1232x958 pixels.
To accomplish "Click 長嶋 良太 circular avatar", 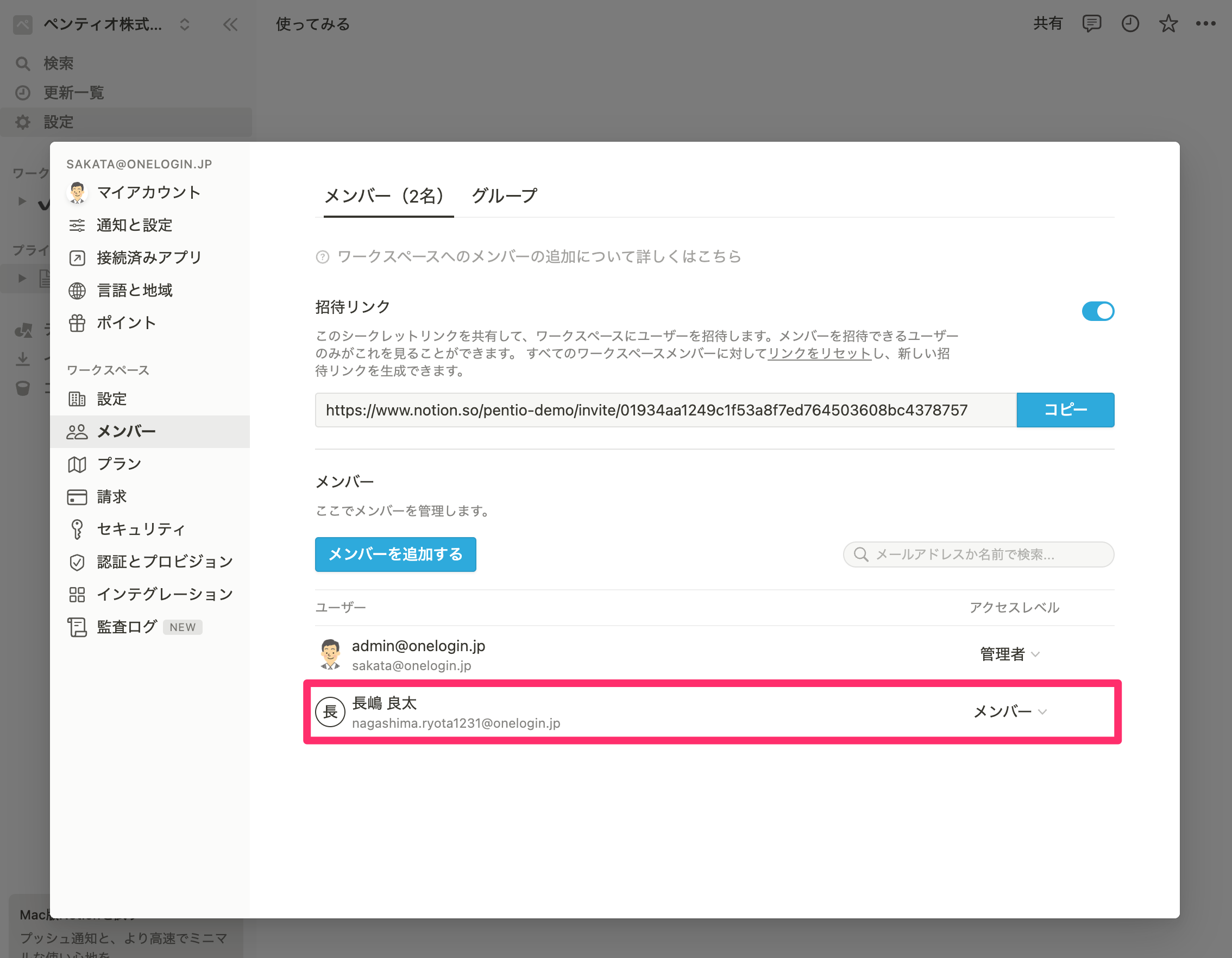I will pos(330,712).
